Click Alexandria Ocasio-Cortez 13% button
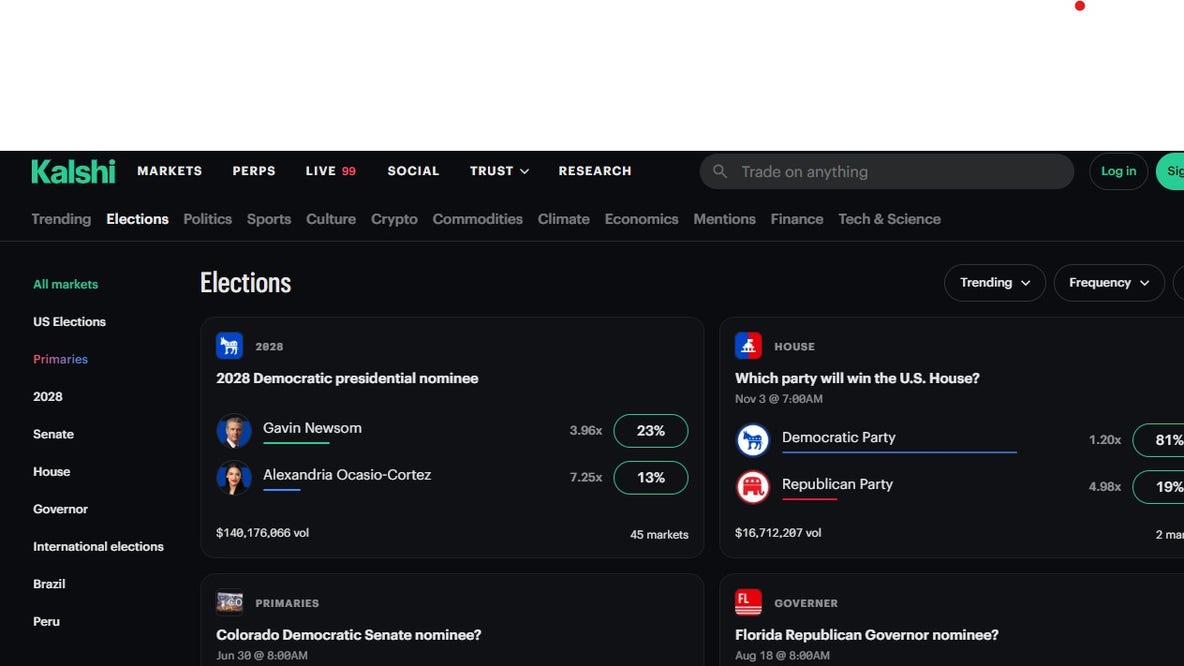This screenshot has width=1184, height=666. pyautogui.click(x=651, y=478)
